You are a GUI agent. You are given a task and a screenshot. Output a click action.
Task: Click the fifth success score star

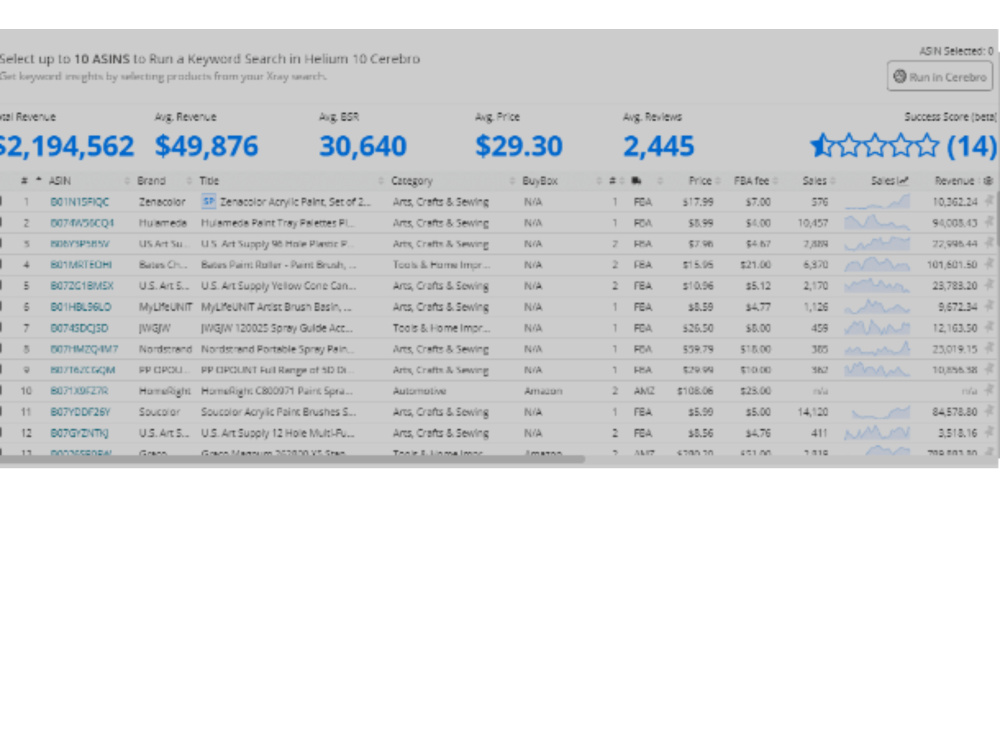click(x=927, y=146)
